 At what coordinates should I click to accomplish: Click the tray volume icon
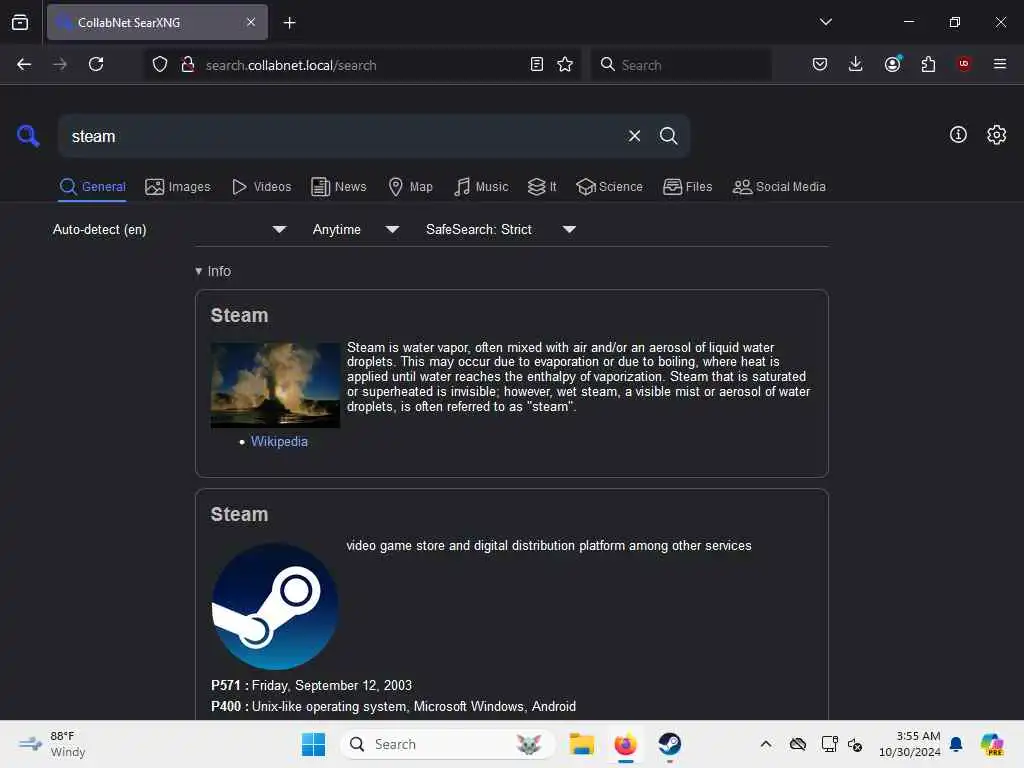(x=856, y=744)
